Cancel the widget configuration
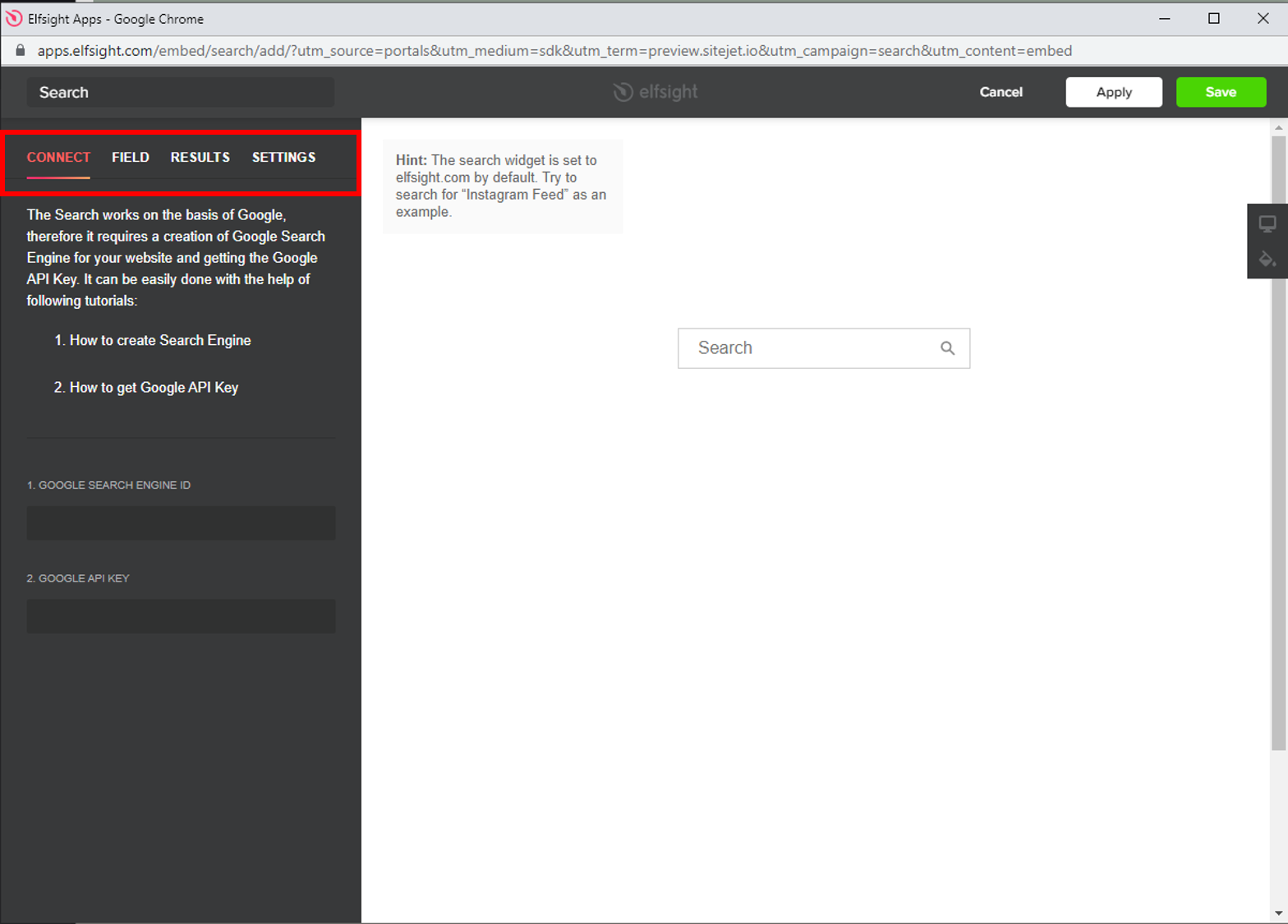The height and width of the screenshot is (924, 1288). click(x=1000, y=92)
